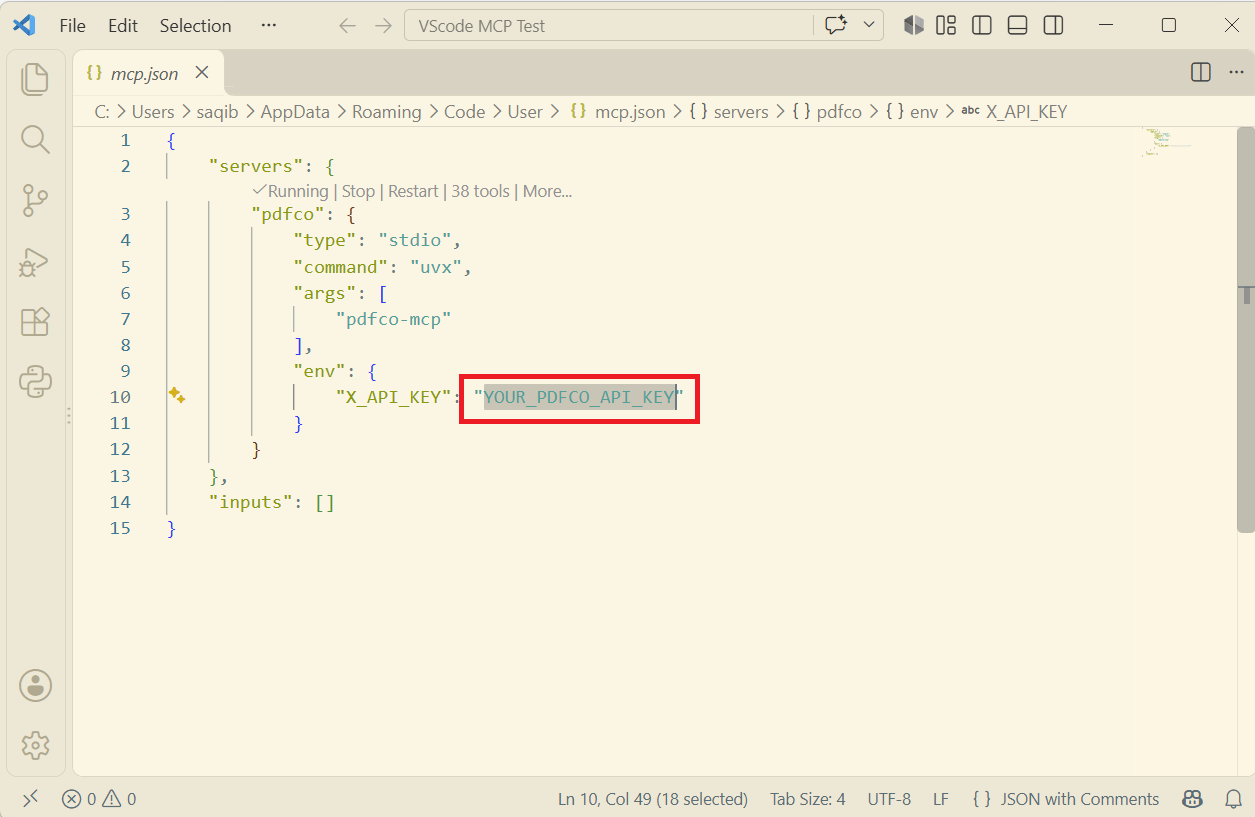Click the "uvx" value on line 5
Viewport: 1255px width, 817px height.
[436, 267]
